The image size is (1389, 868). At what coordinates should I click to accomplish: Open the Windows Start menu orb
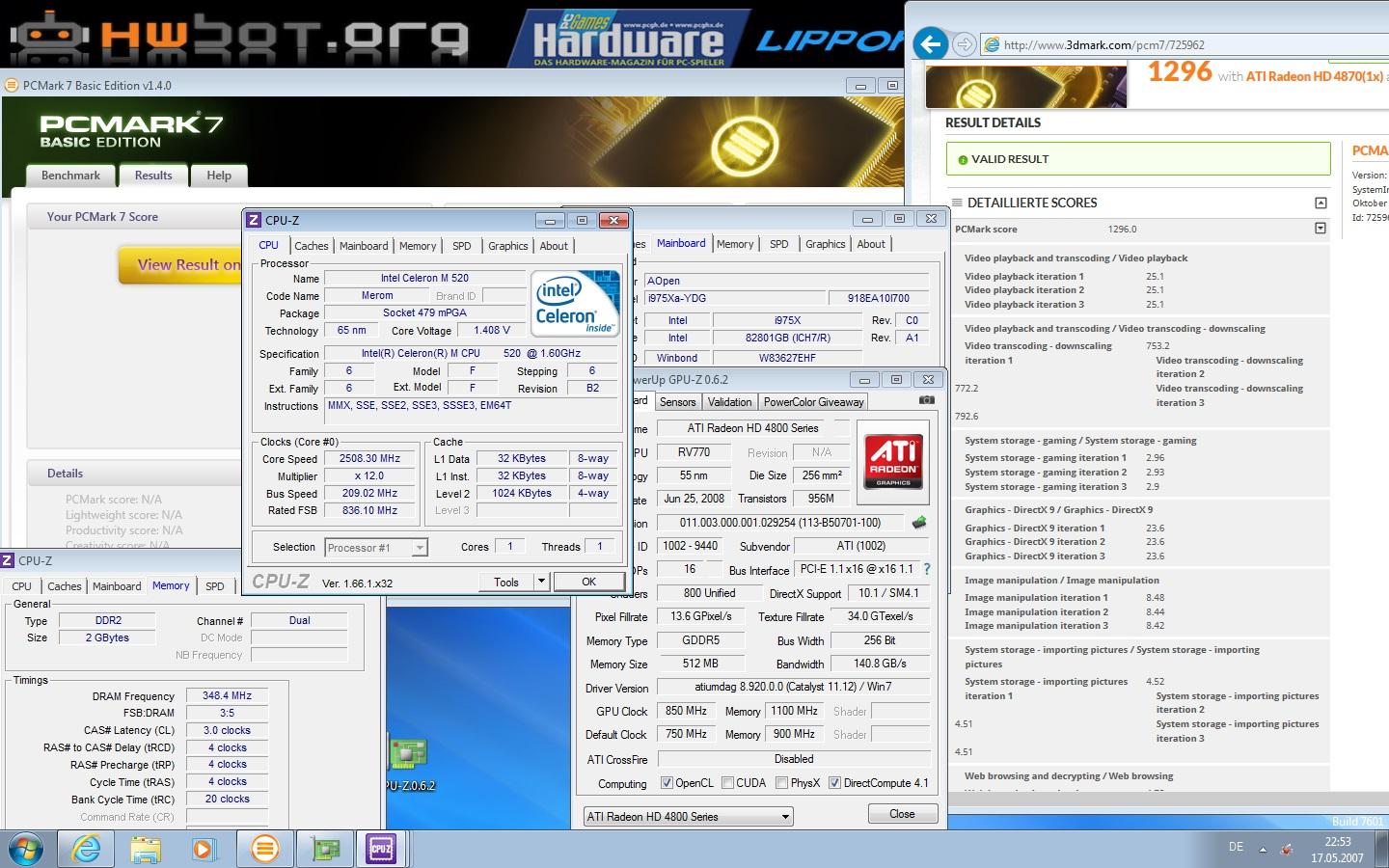tap(24, 849)
